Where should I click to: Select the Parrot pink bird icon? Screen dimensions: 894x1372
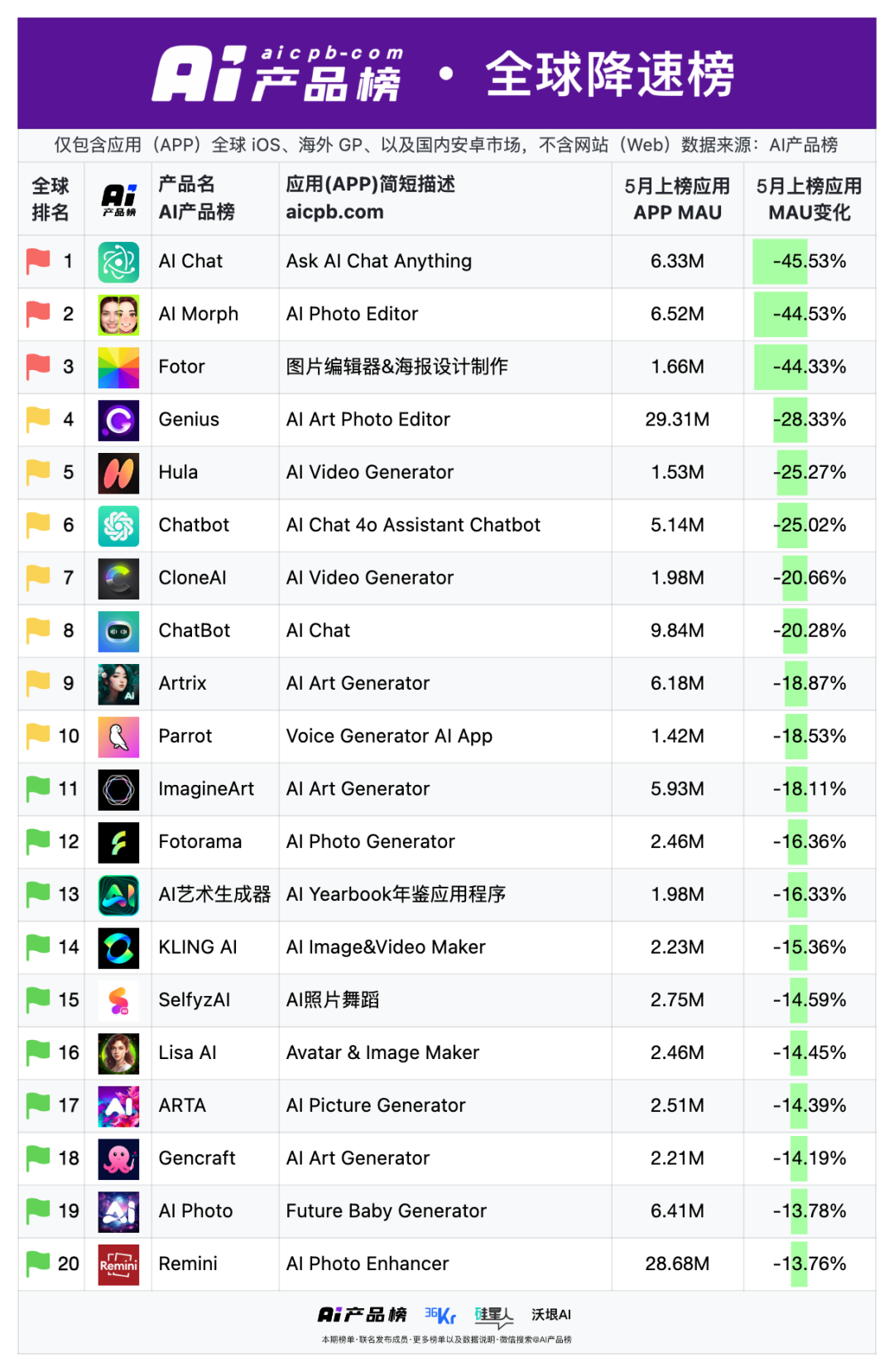pyautogui.click(x=118, y=737)
